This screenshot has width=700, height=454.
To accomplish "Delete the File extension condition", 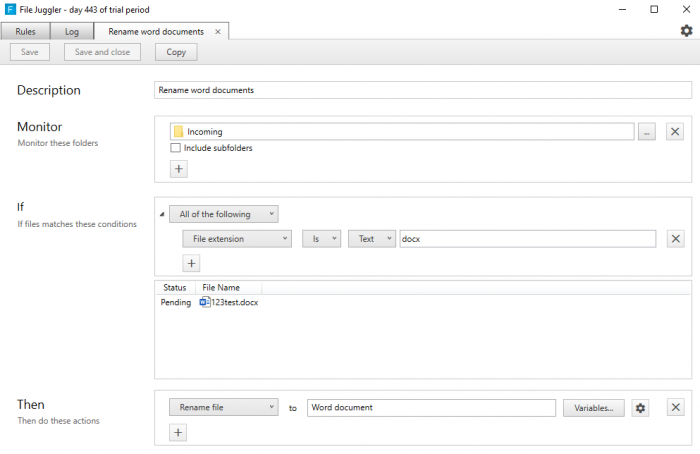I will 675,239.
